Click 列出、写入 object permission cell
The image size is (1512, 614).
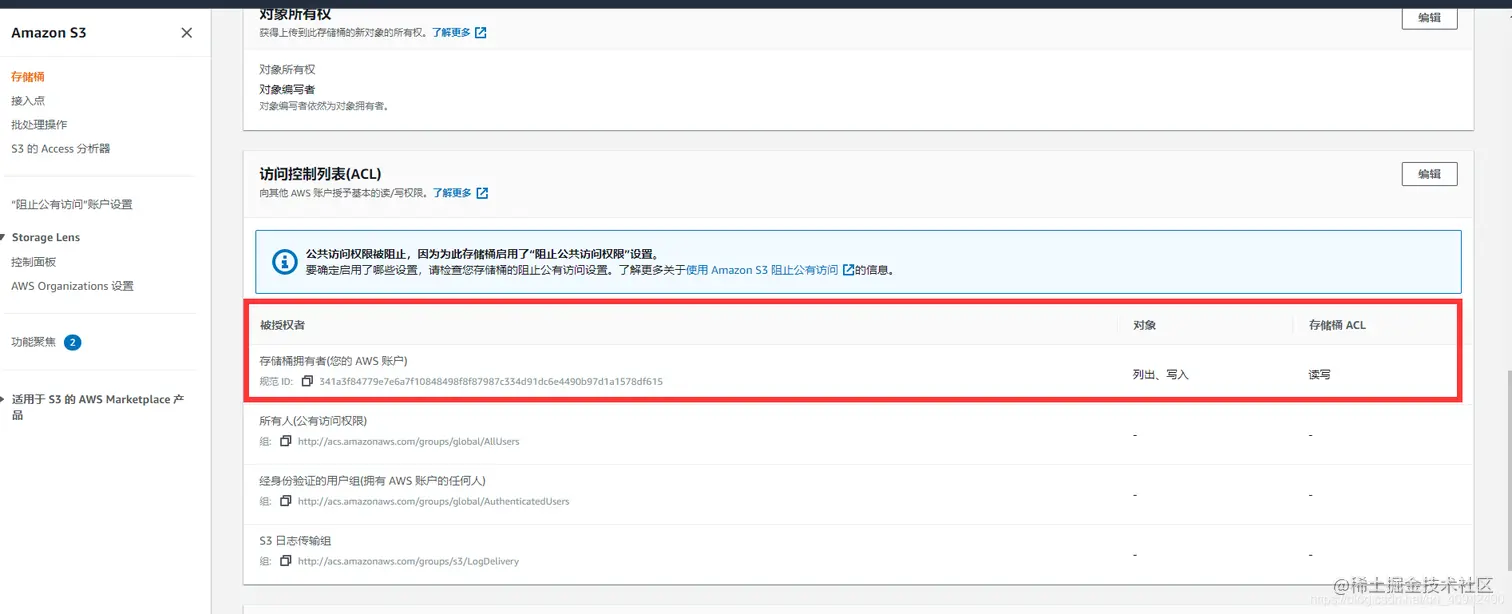pyautogui.click(x=1160, y=375)
